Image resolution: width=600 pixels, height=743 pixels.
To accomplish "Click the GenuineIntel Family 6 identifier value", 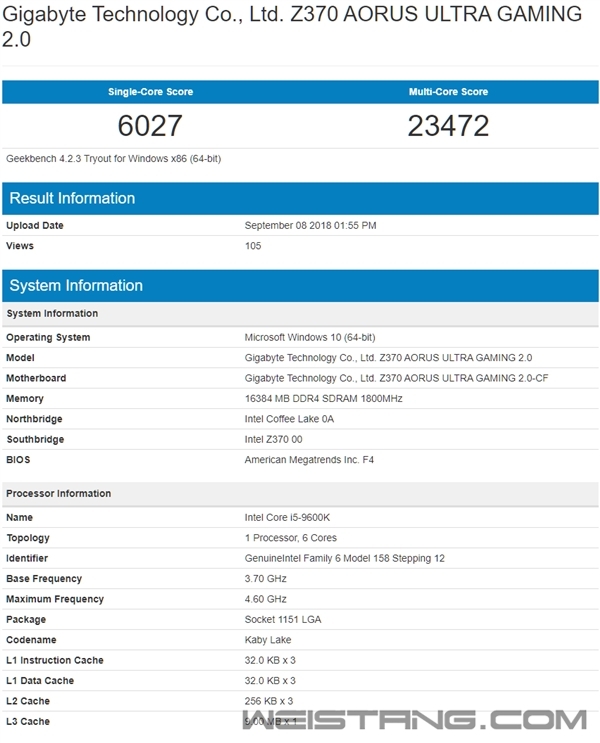I will 345,558.
